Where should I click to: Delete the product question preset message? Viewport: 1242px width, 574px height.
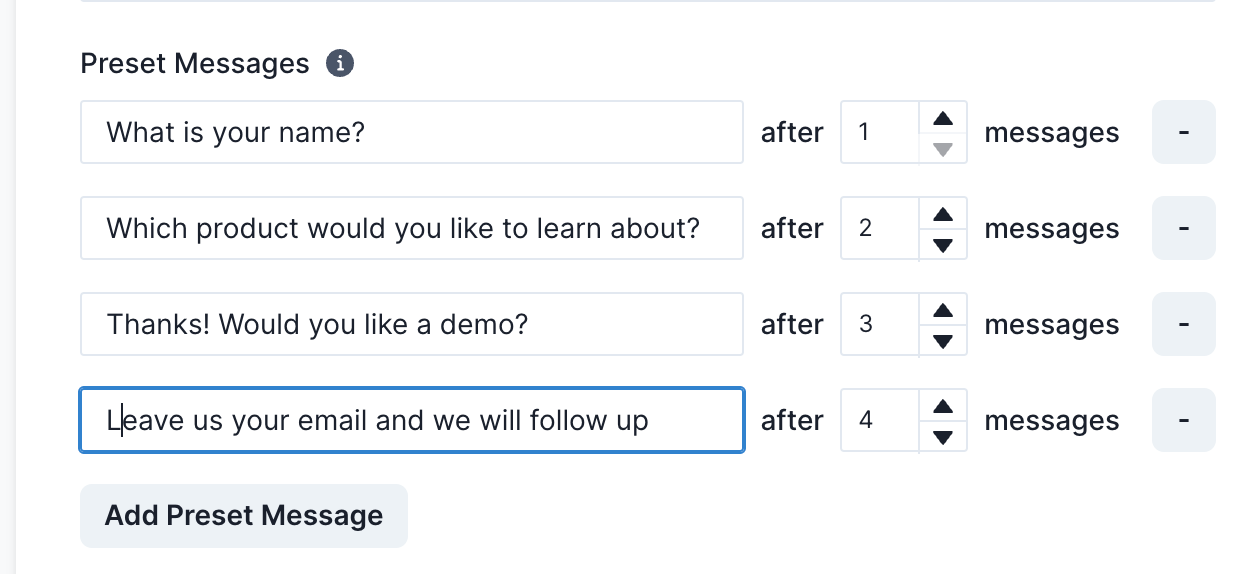point(1183,228)
